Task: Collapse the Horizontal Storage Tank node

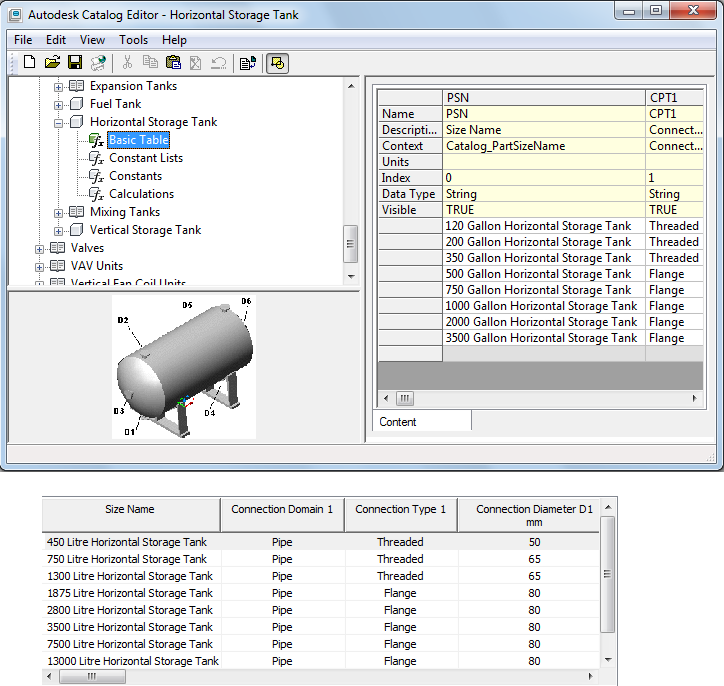Action: coord(58,123)
